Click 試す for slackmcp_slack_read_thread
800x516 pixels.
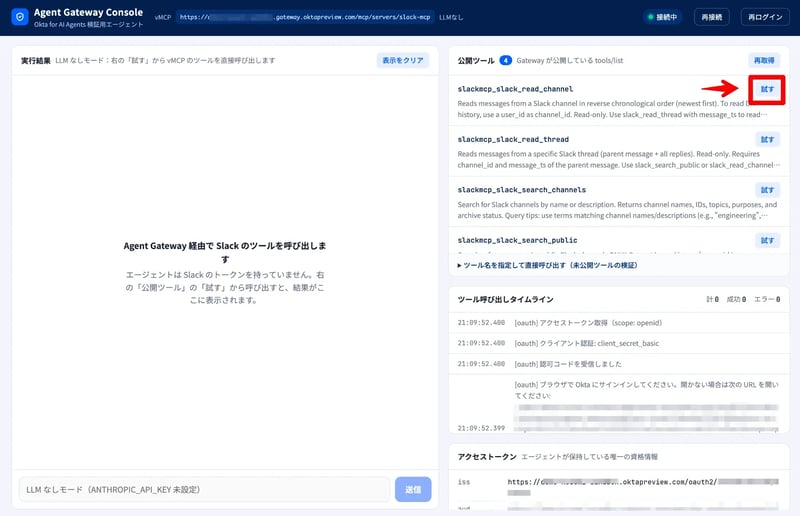point(767,139)
